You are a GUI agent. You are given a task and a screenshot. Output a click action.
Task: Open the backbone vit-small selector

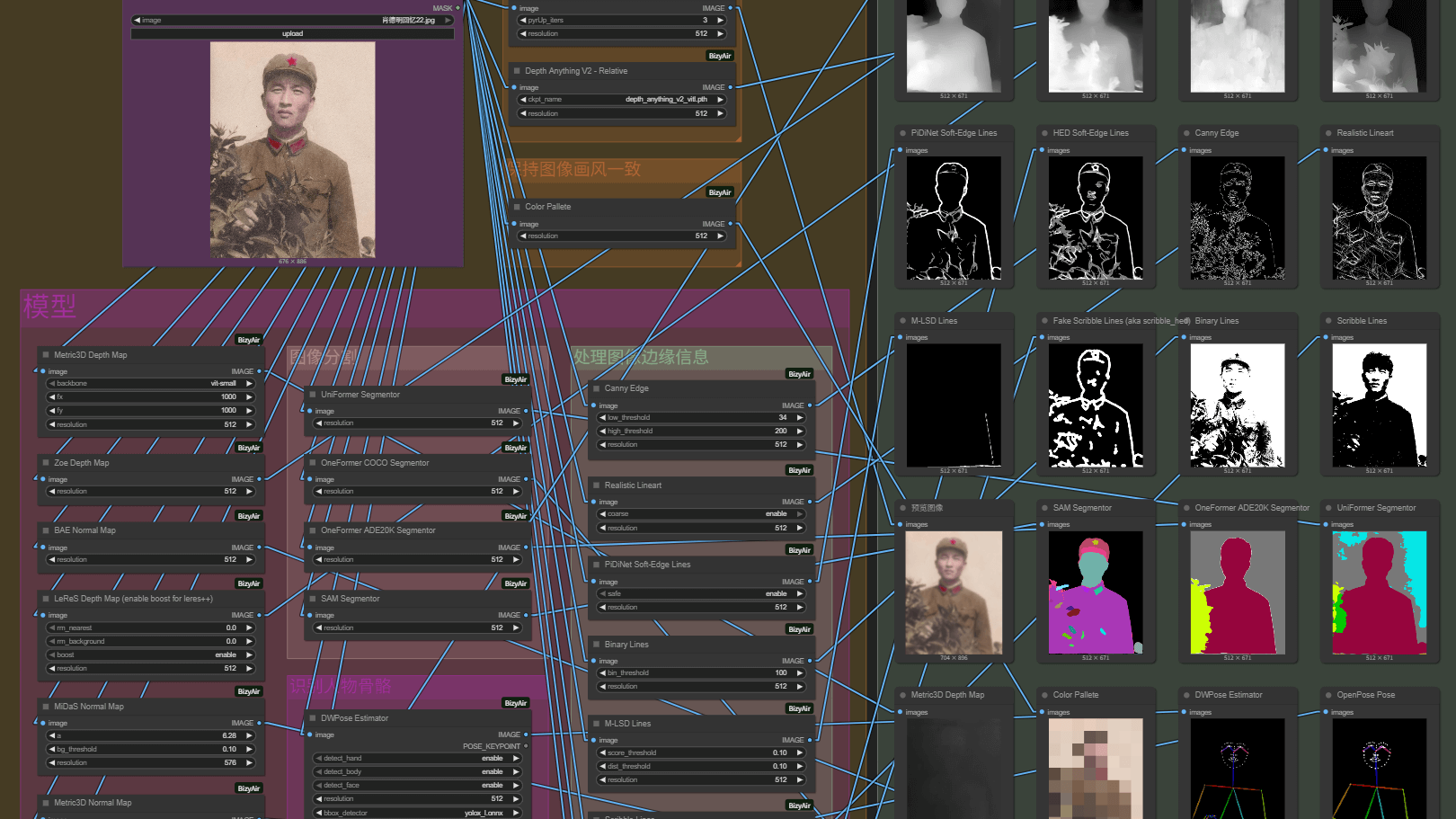pyautogui.click(x=151, y=384)
